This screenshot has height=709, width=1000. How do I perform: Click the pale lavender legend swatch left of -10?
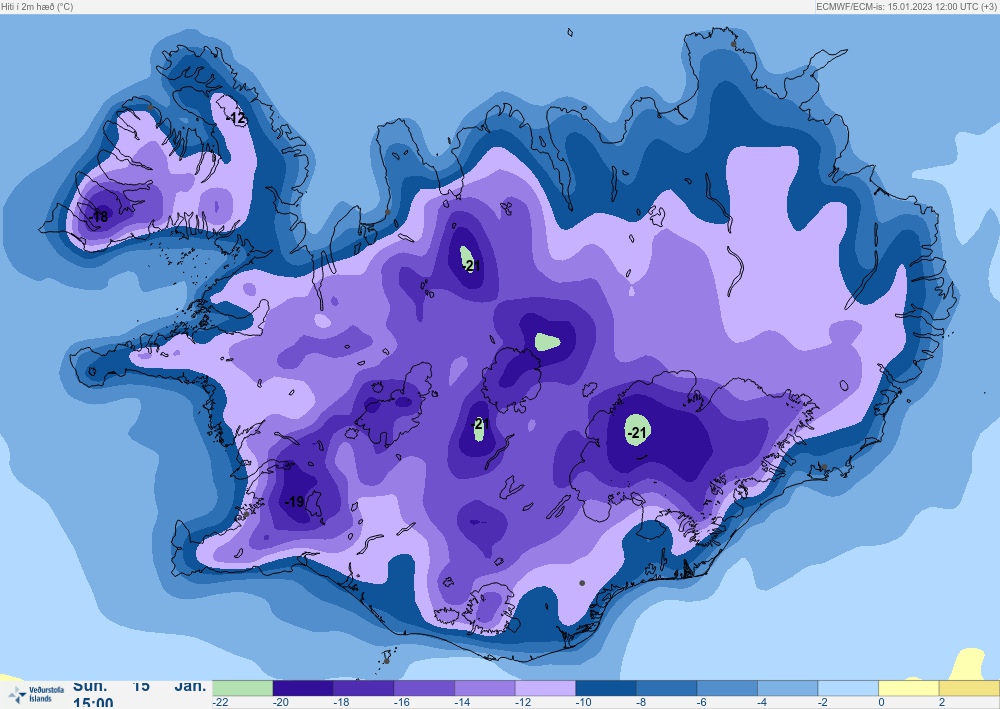545,688
